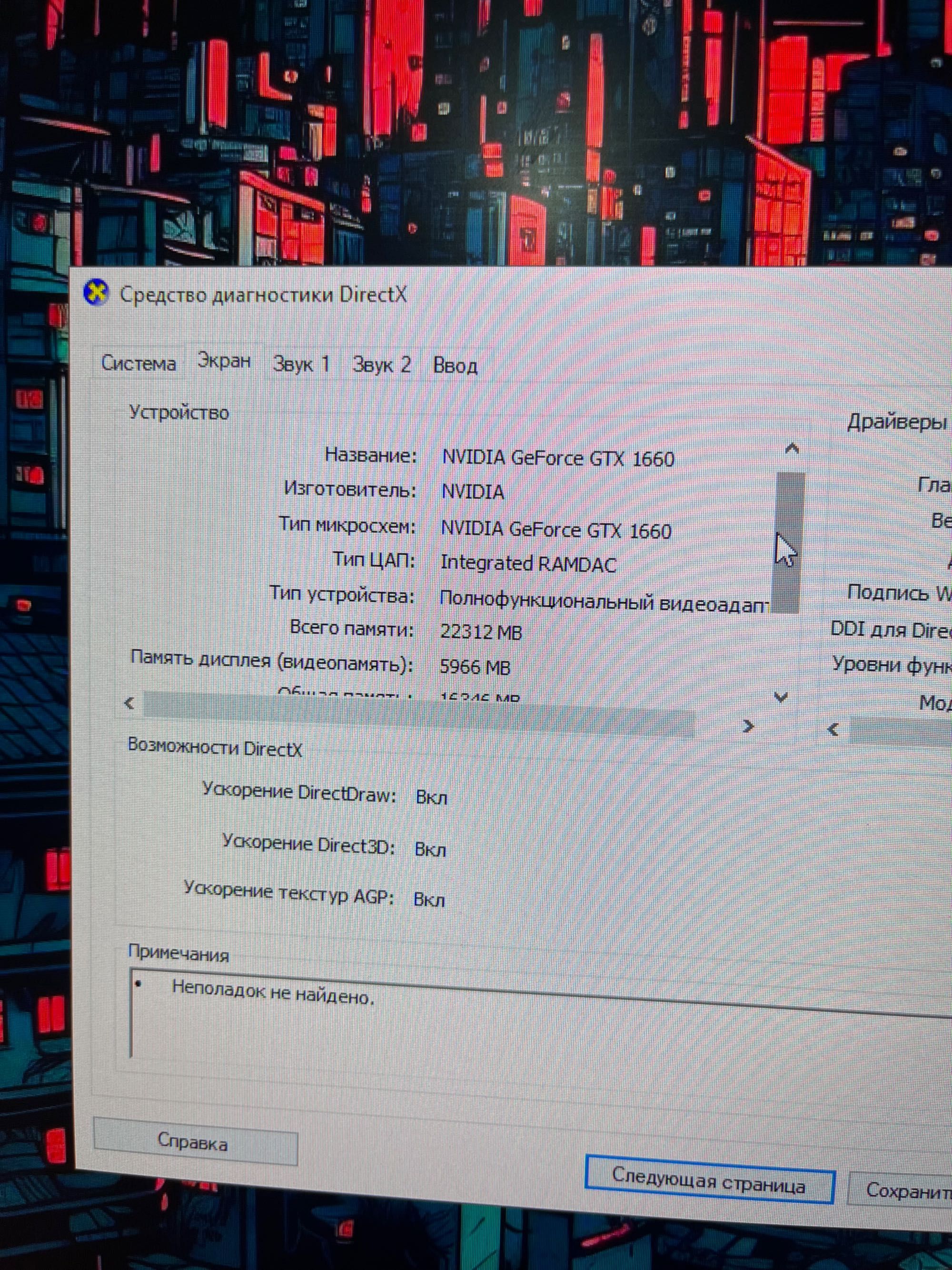The image size is (952, 1270).
Task: Switch to the Система tab
Action: coord(139,363)
